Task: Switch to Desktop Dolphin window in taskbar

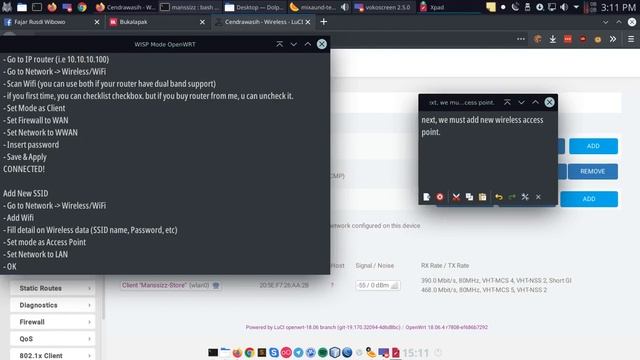Action: click(254, 7)
